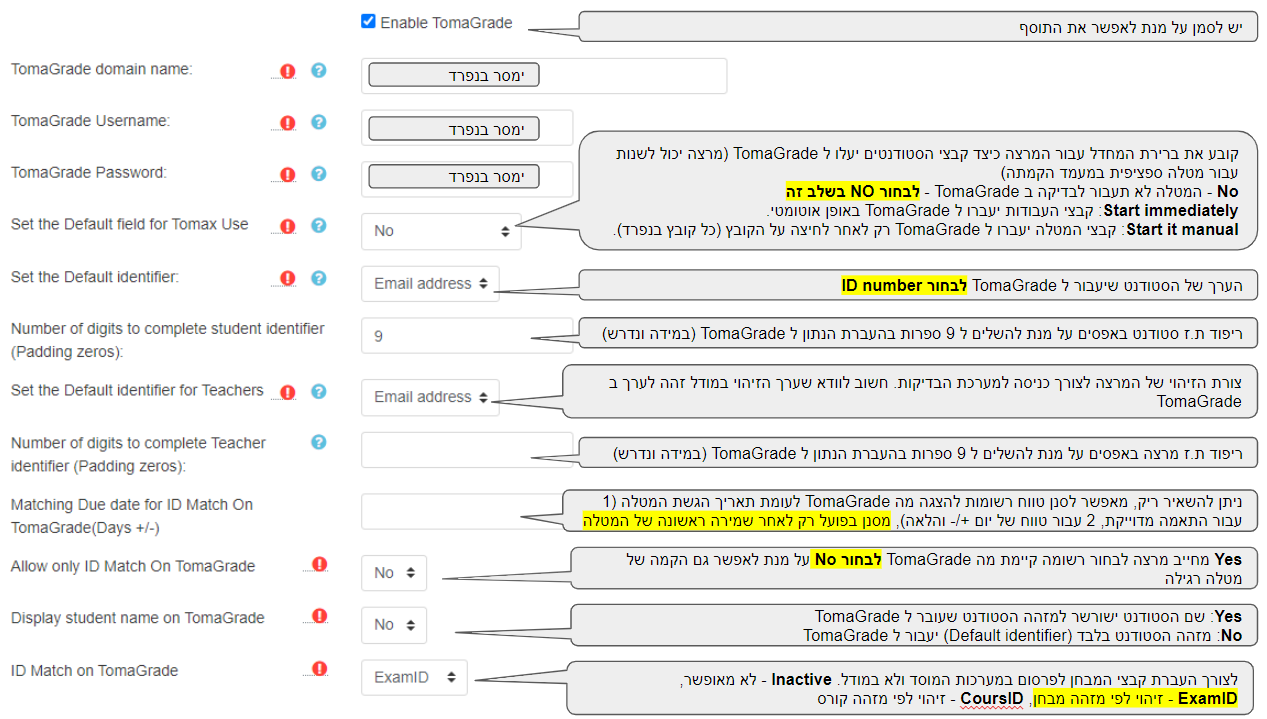Open the Display student name dropdown
1267x719 pixels.
[x=394, y=625]
